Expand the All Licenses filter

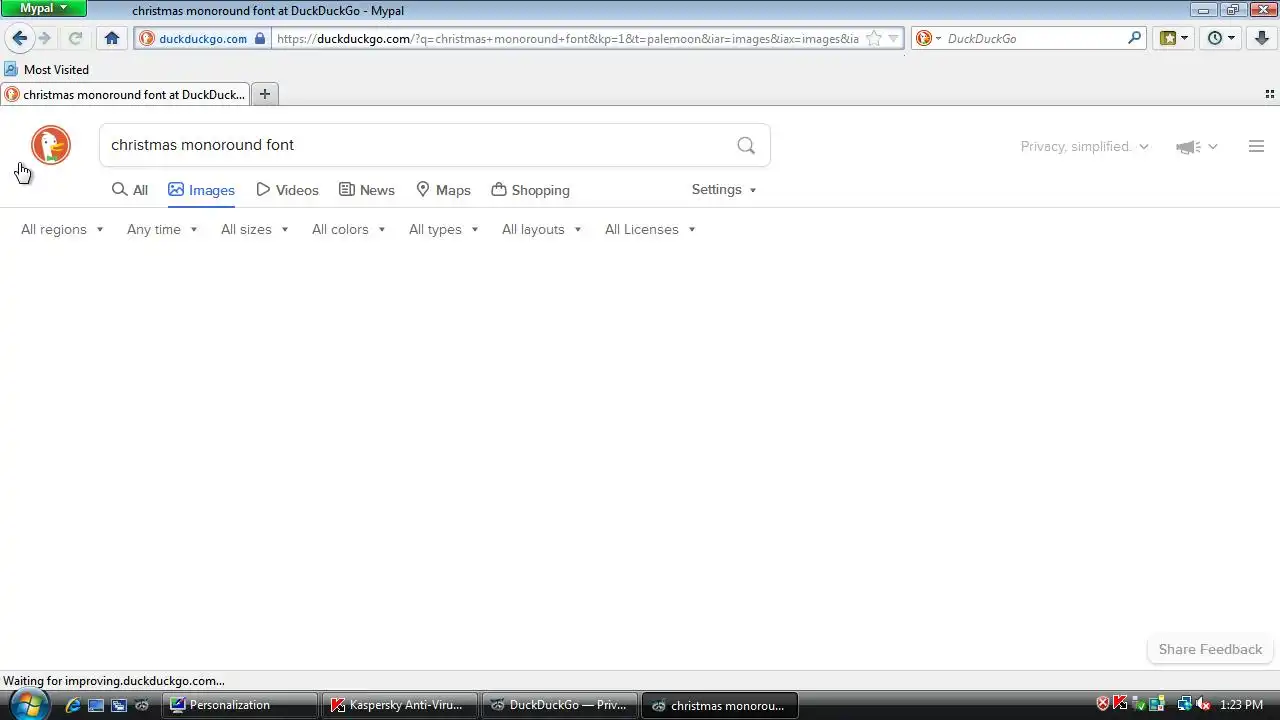tap(650, 229)
